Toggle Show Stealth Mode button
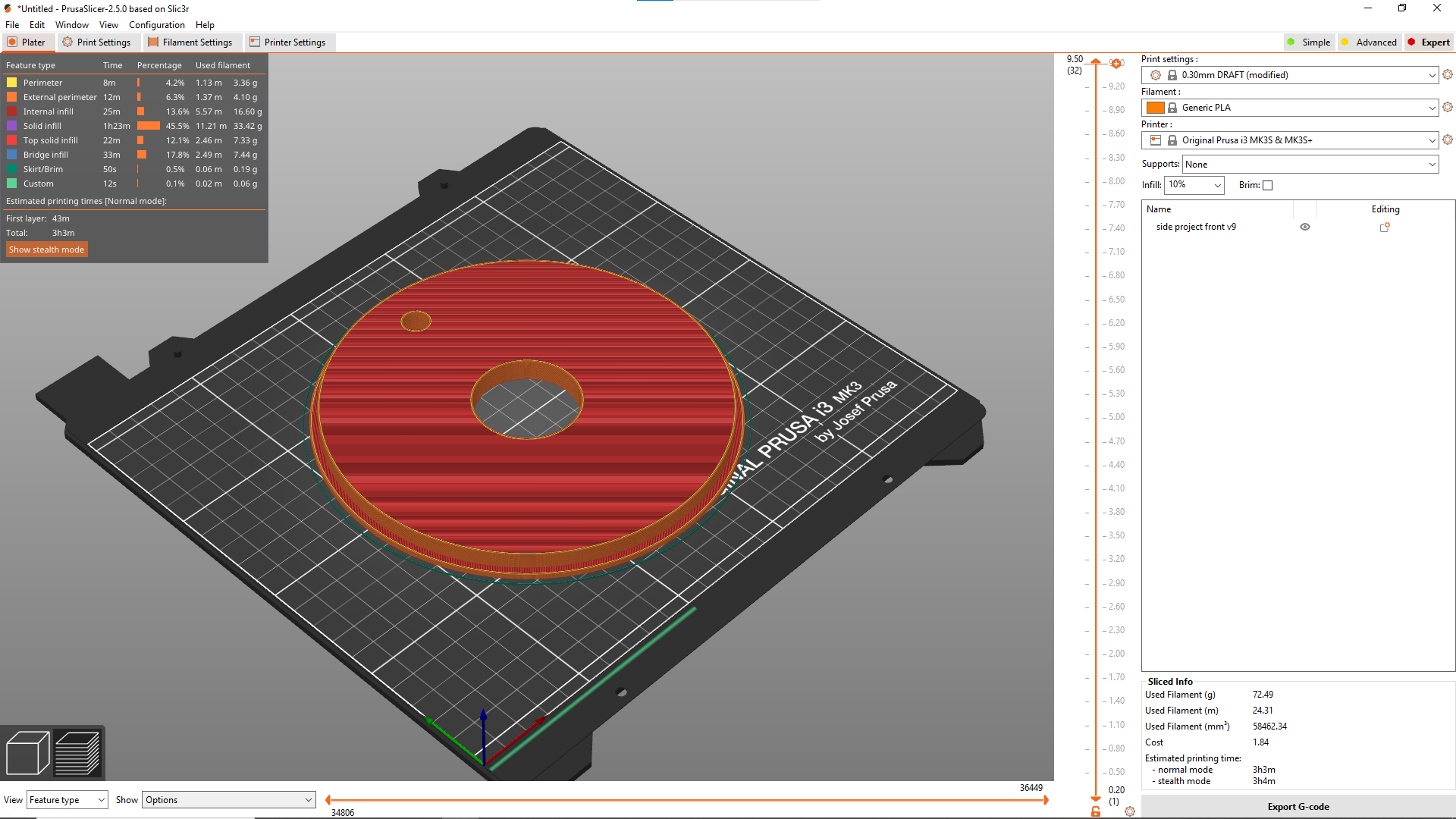Screen dimensions: 1456x819 46,248
